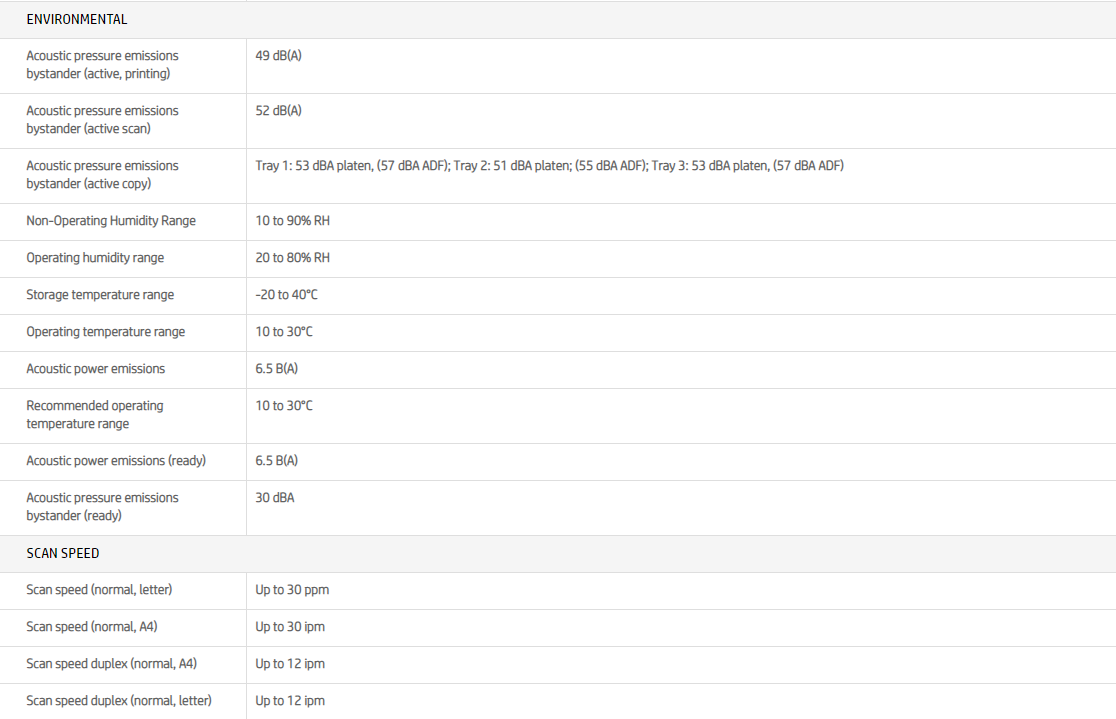The height and width of the screenshot is (719, 1116).
Task: Click the Storage temperature range label
Action: pos(100,295)
